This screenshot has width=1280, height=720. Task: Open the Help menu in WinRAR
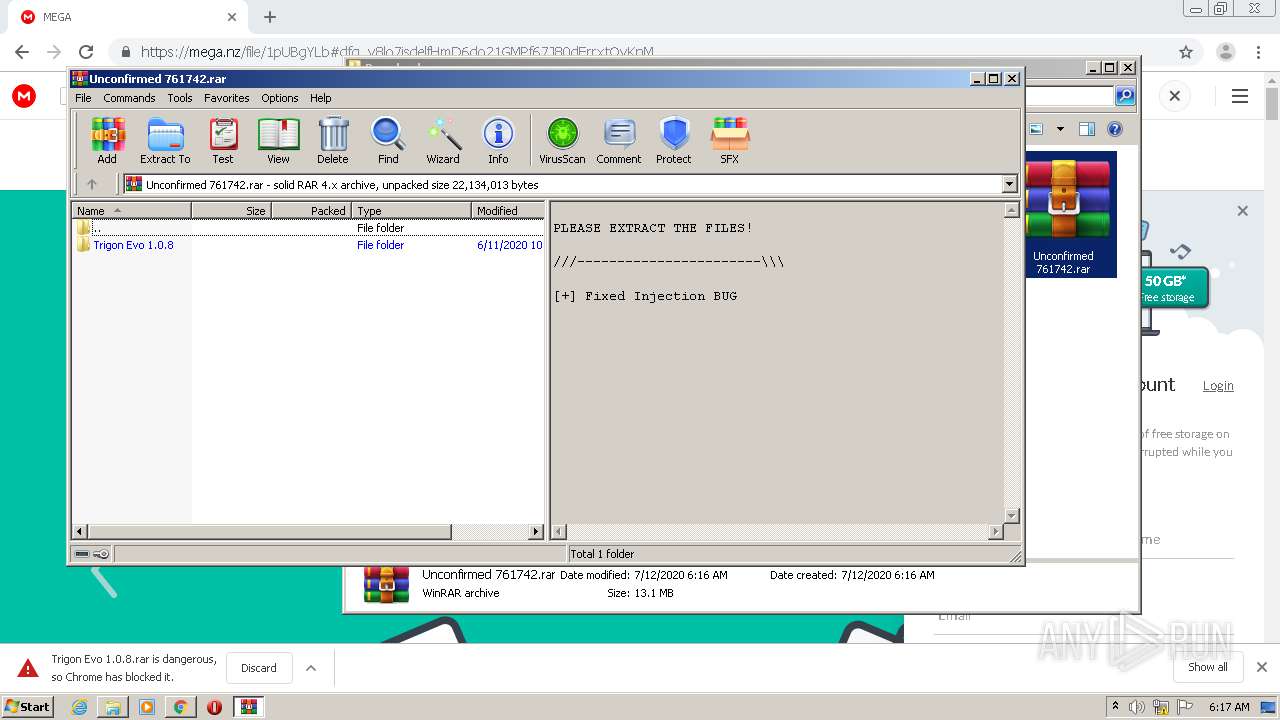(320, 98)
